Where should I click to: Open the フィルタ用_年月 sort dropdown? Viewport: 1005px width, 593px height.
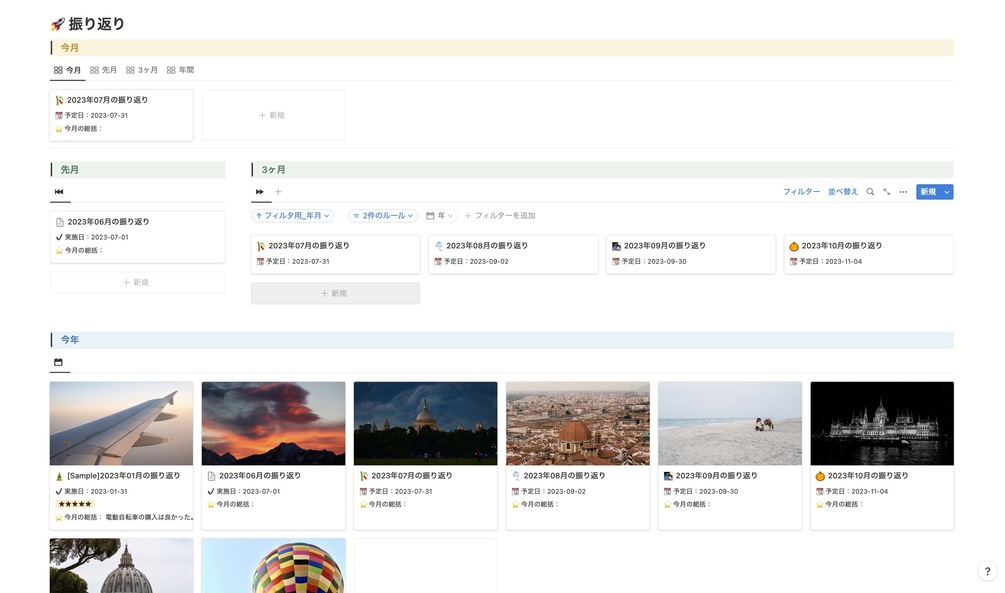[293, 216]
